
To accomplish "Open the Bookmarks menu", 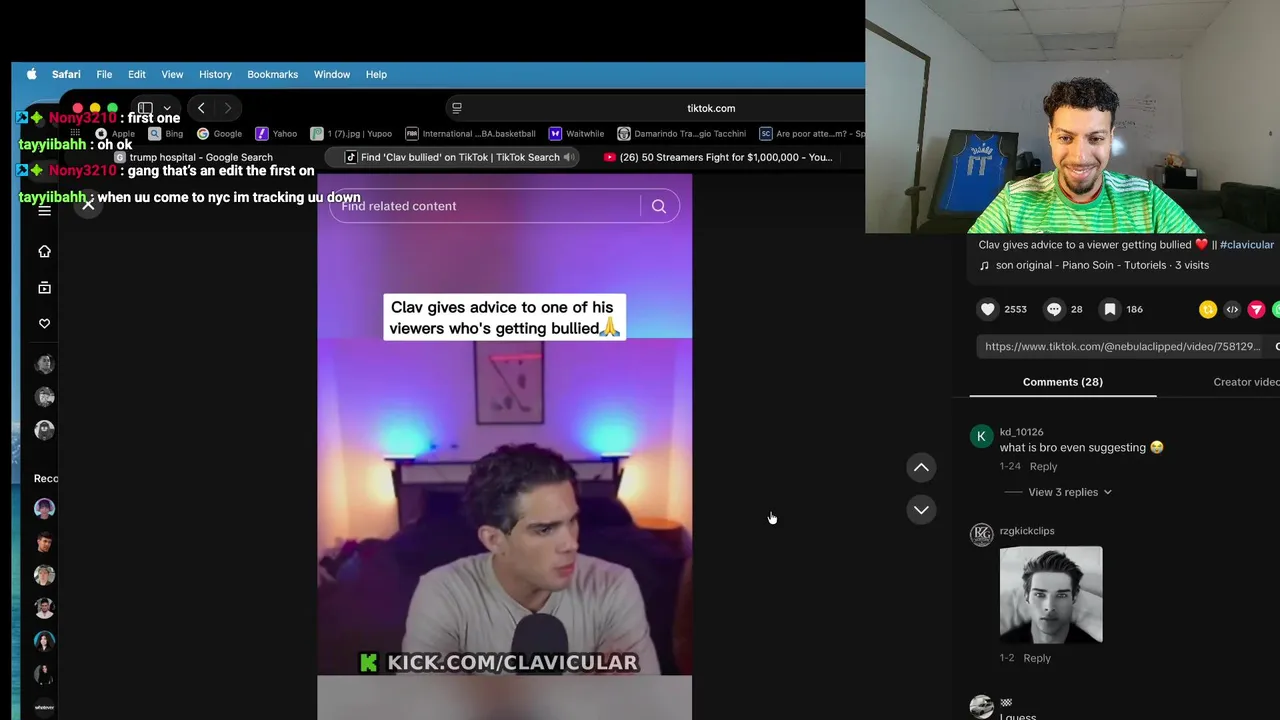I will (x=272, y=74).
